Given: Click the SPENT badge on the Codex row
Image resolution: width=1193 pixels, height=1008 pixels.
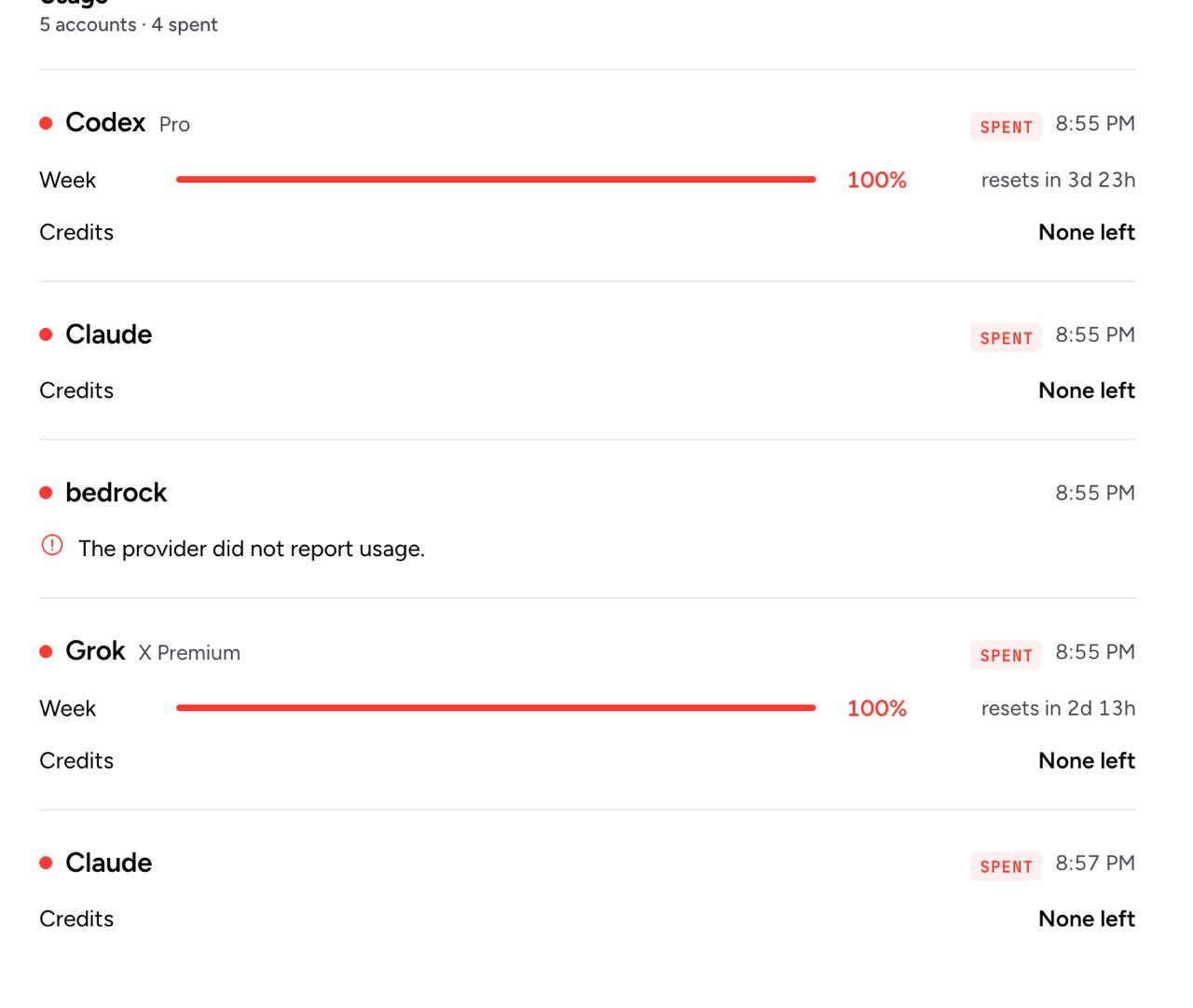Looking at the screenshot, I should (1006, 127).
